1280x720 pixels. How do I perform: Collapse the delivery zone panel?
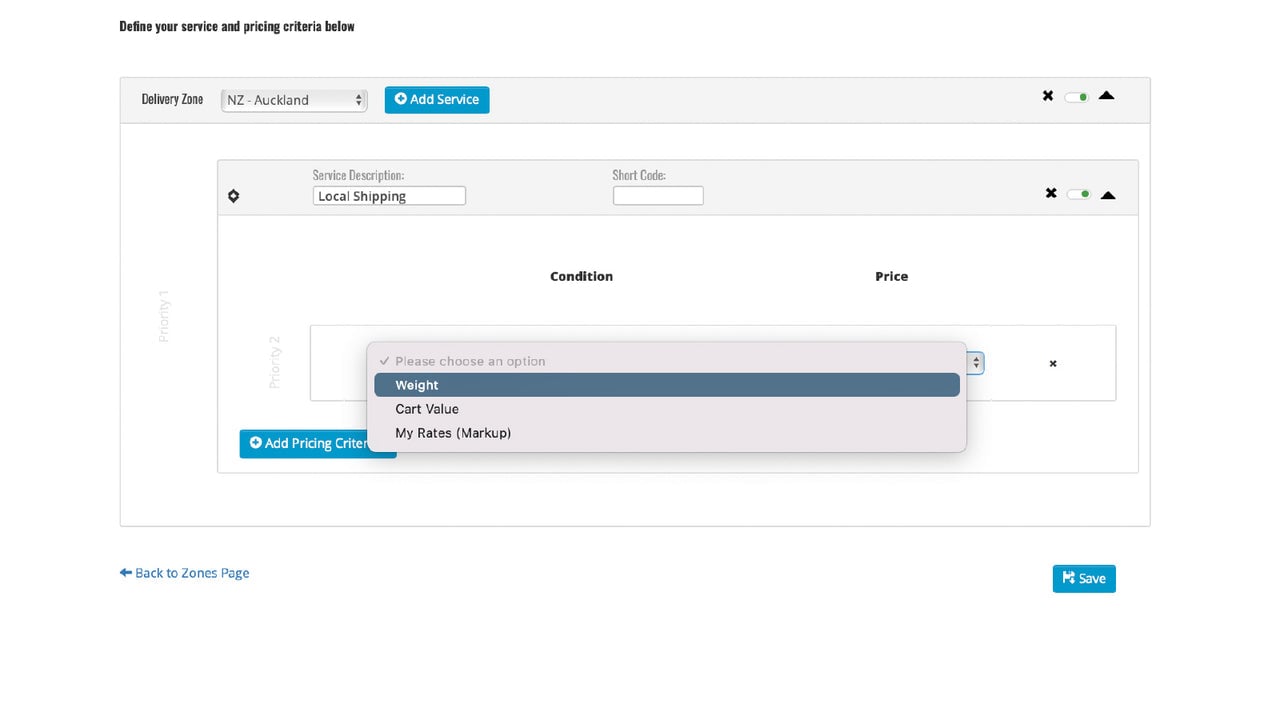click(x=1106, y=96)
